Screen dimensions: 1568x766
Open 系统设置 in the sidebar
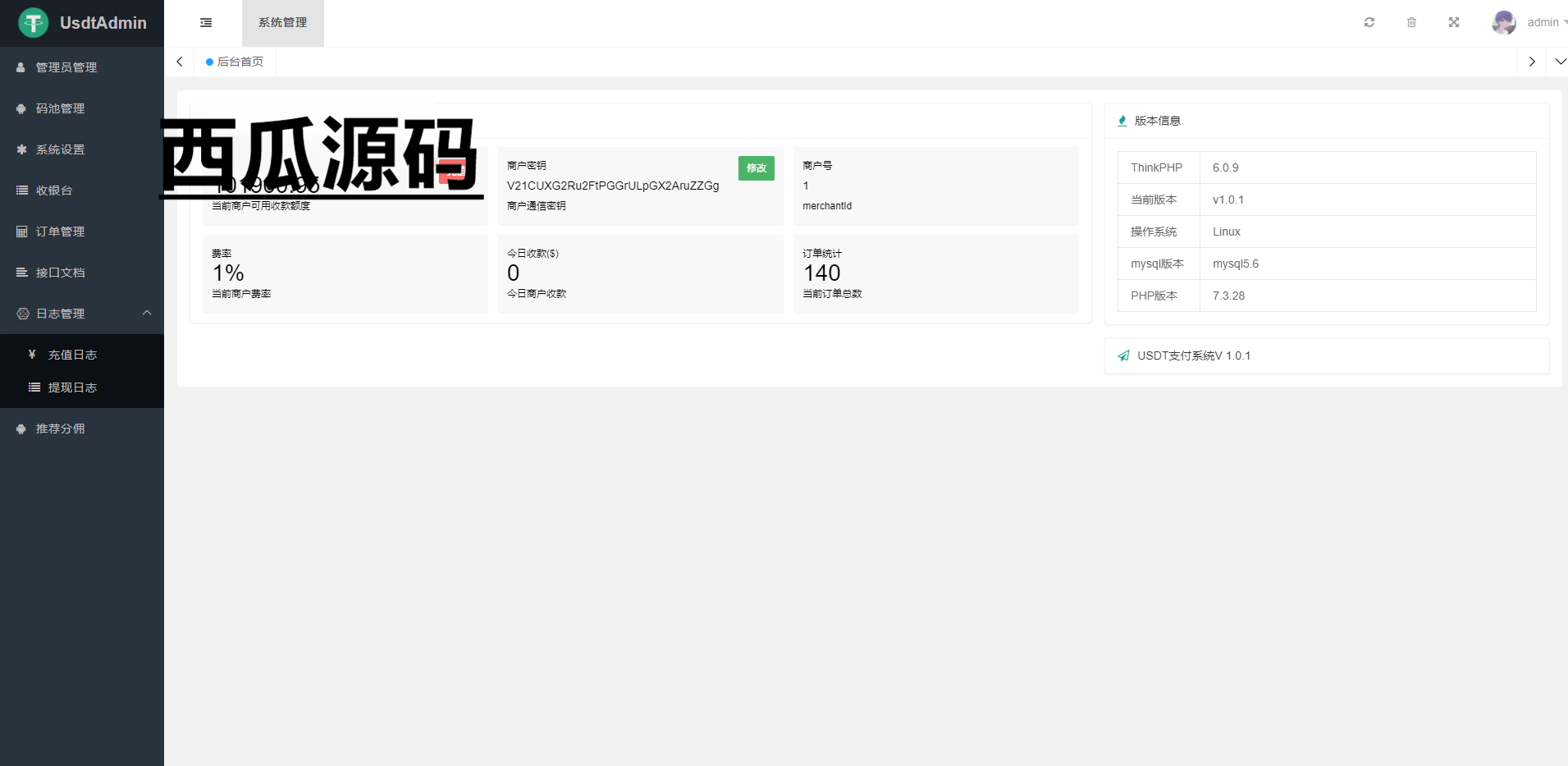[82, 149]
